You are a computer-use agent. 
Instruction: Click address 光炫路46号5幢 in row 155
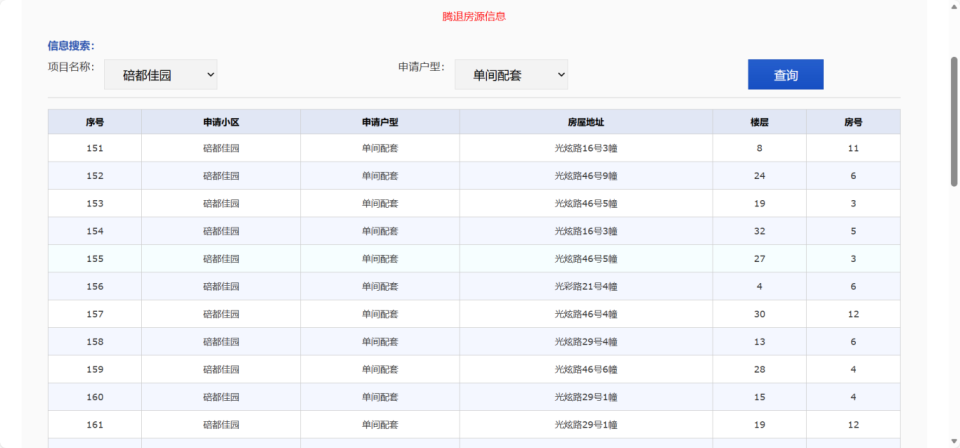[x=586, y=259]
